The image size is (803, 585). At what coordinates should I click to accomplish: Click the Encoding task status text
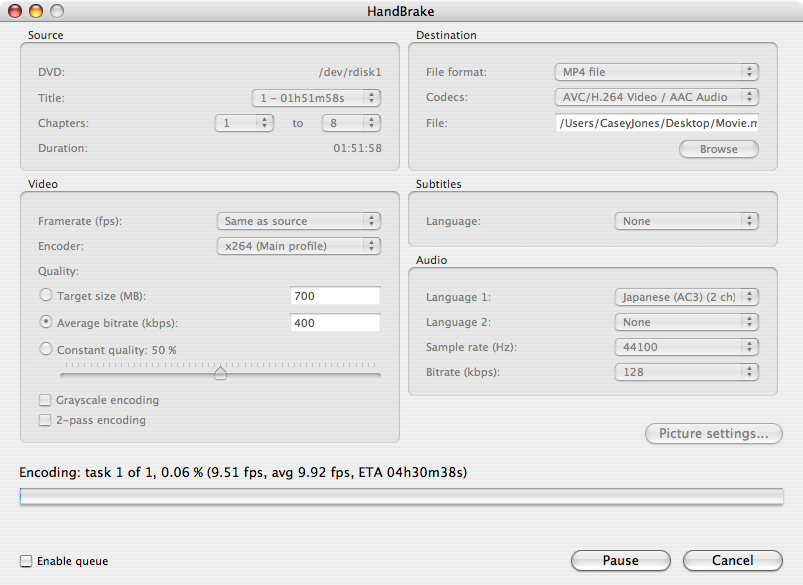pos(243,472)
